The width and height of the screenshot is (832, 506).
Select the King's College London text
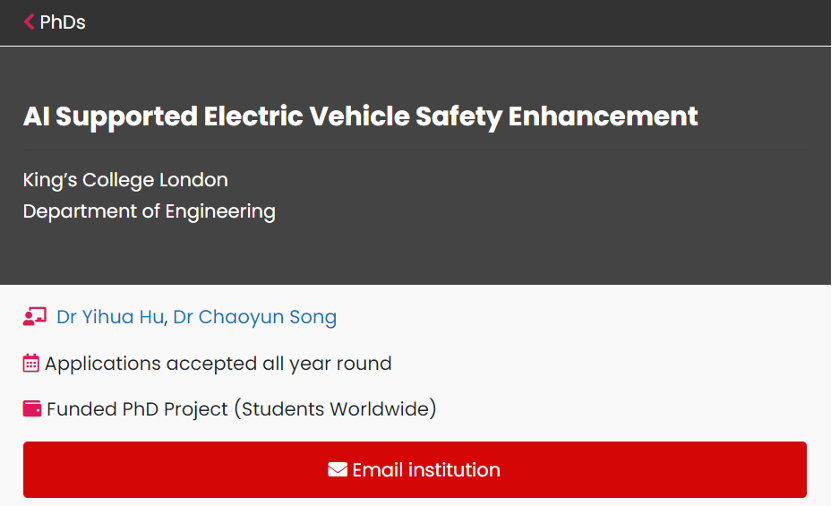[x=125, y=180]
